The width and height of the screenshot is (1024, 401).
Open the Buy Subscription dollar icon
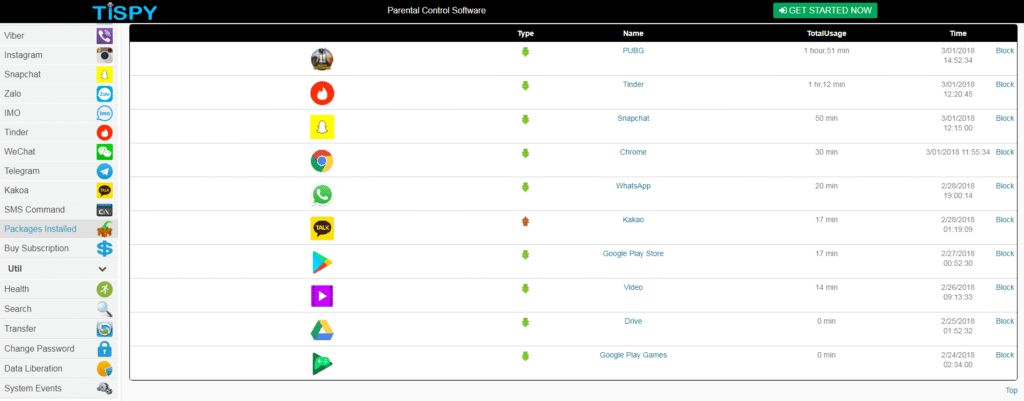pyautogui.click(x=104, y=248)
